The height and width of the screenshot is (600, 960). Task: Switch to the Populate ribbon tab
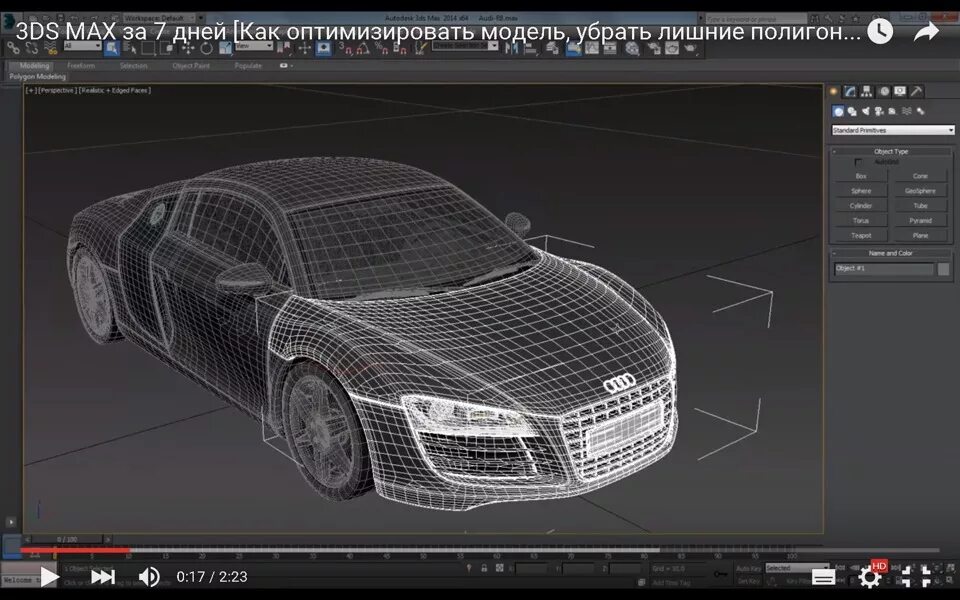[248, 66]
